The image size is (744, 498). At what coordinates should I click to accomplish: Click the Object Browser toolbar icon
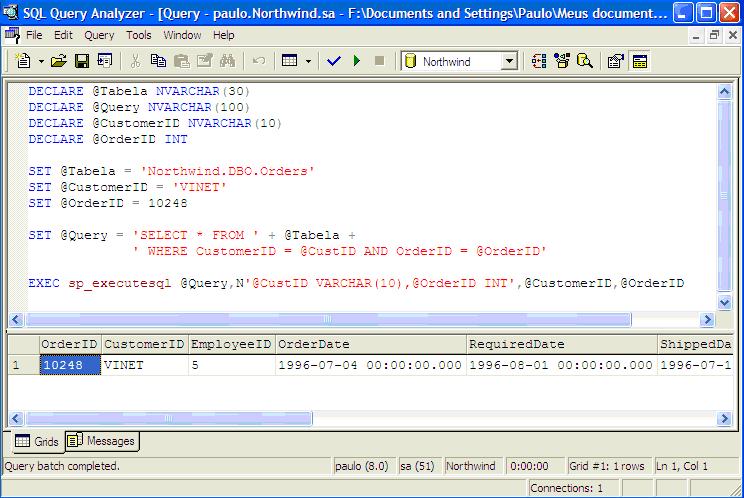563,61
